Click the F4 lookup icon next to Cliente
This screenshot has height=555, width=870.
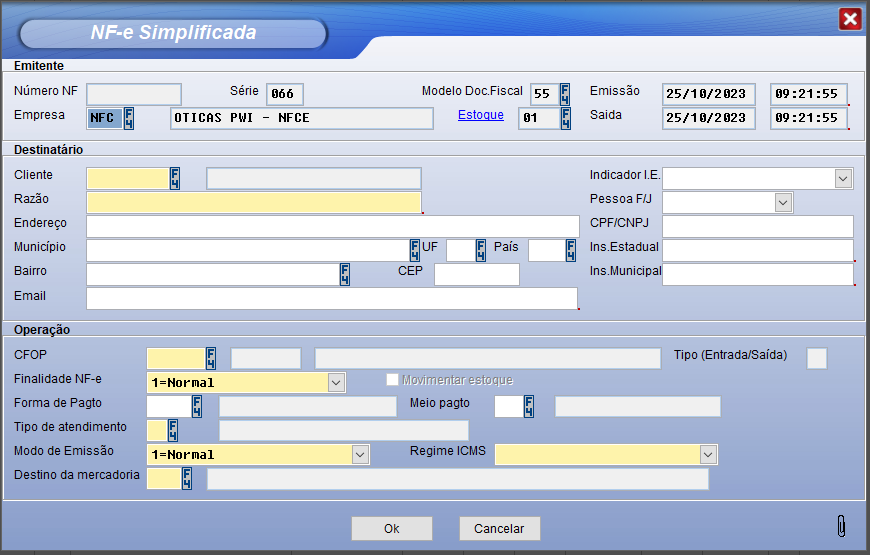coord(175,179)
